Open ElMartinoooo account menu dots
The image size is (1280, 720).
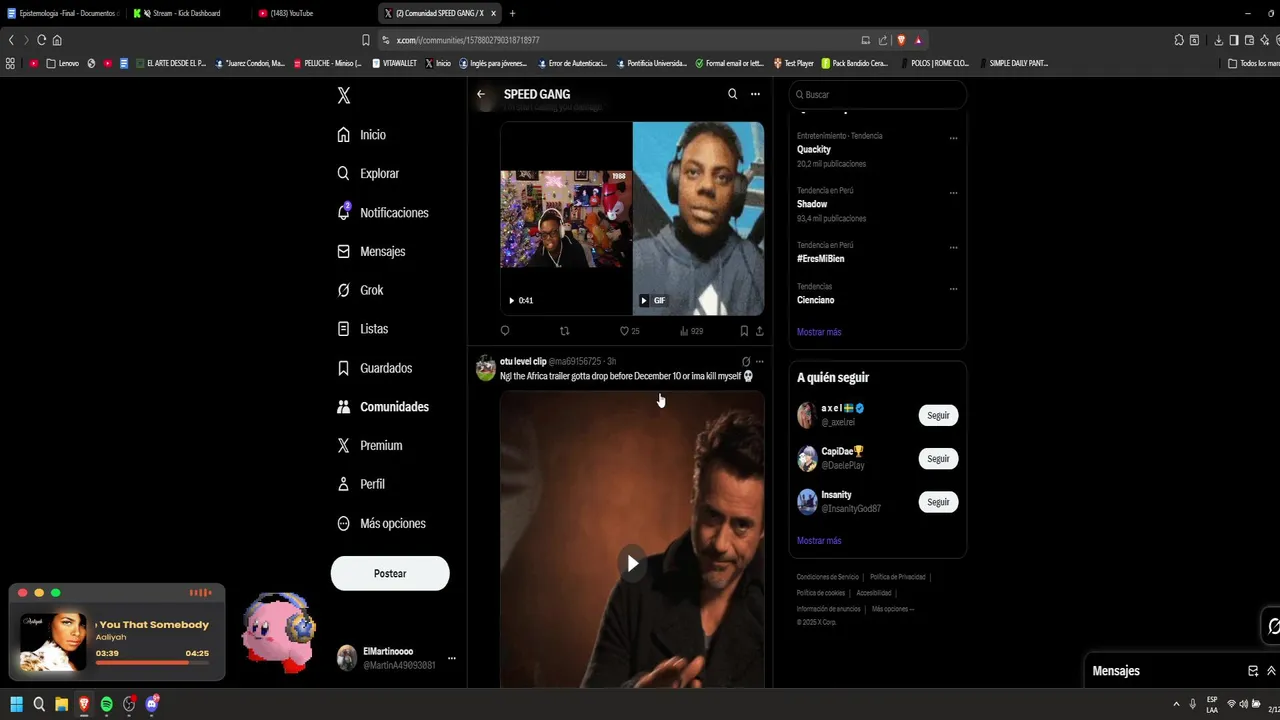click(452, 658)
